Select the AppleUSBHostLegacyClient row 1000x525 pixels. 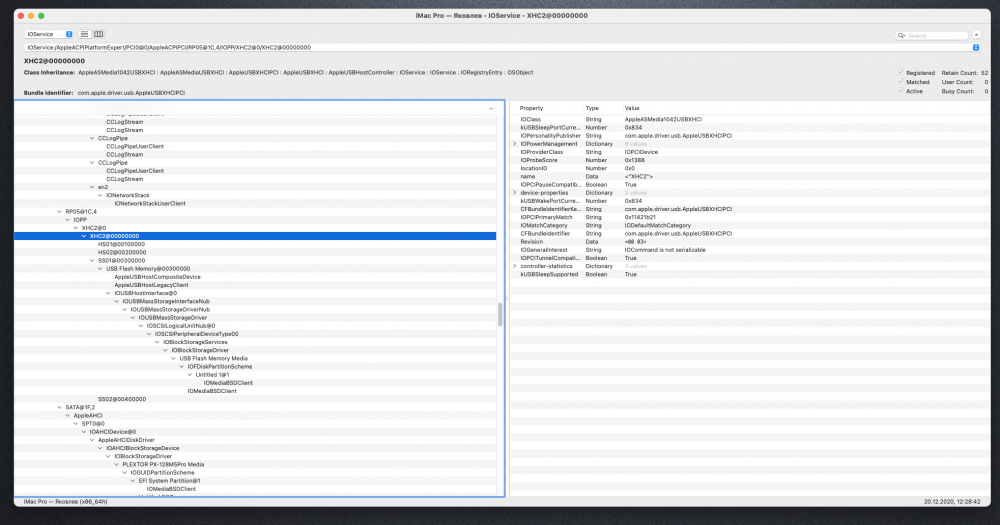(x=255, y=285)
